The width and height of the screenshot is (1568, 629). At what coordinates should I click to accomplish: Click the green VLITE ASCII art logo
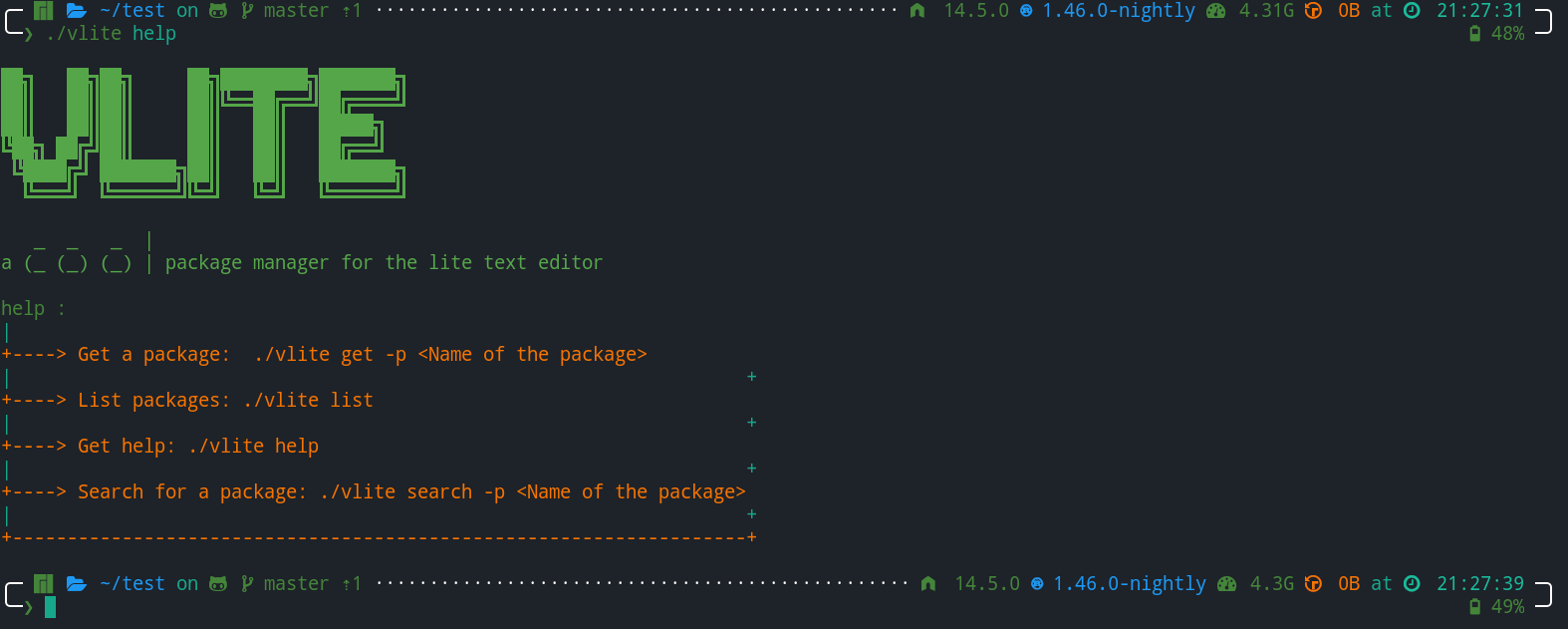click(x=203, y=133)
